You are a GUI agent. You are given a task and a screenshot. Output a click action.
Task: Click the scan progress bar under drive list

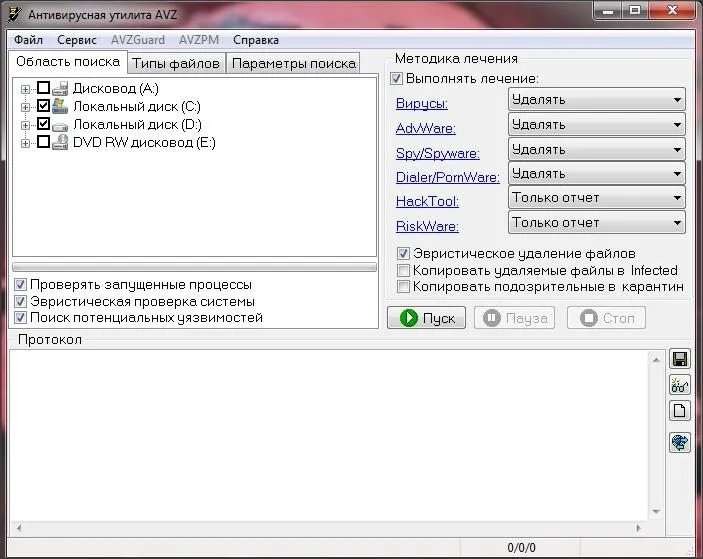(194, 267)
